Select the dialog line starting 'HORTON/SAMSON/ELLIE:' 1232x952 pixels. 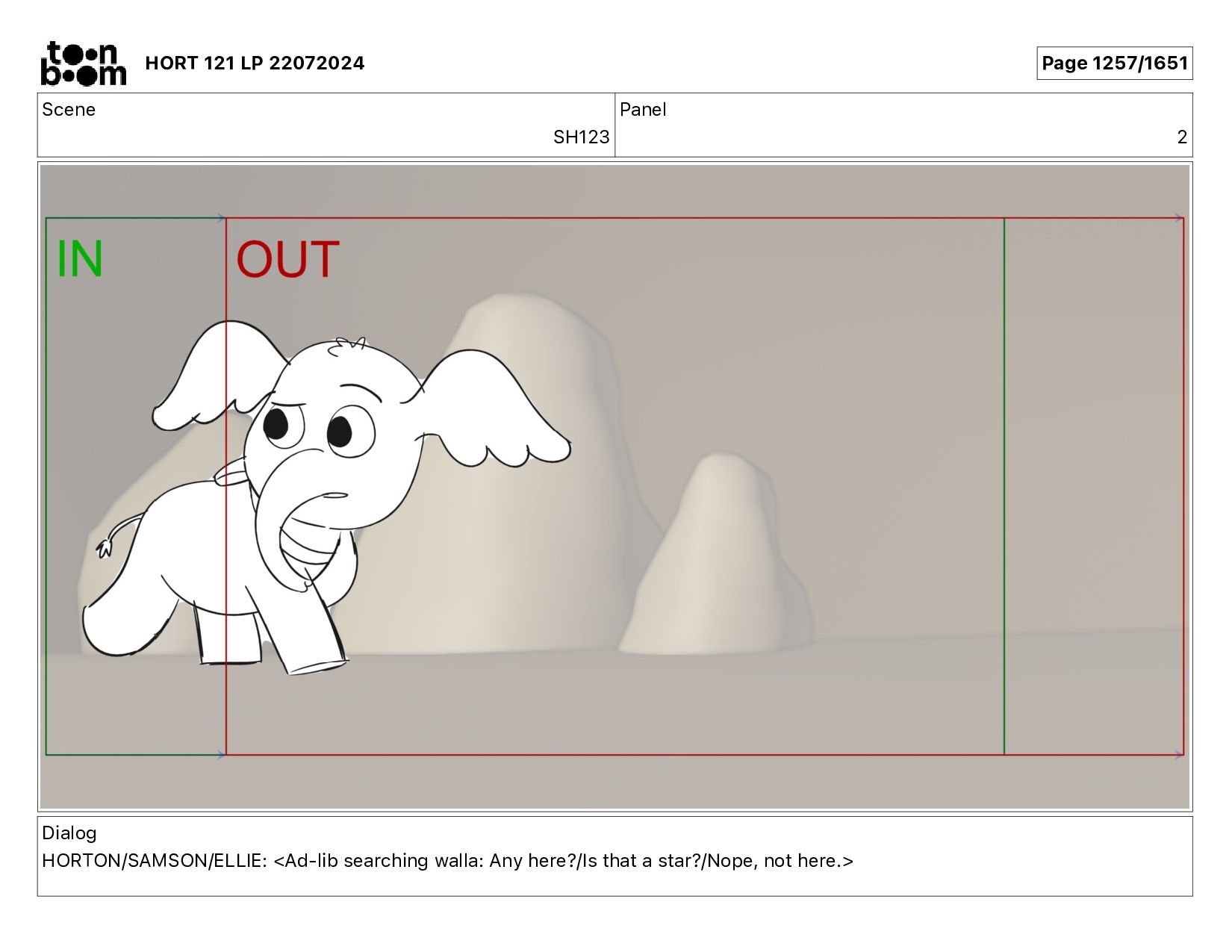447,861
